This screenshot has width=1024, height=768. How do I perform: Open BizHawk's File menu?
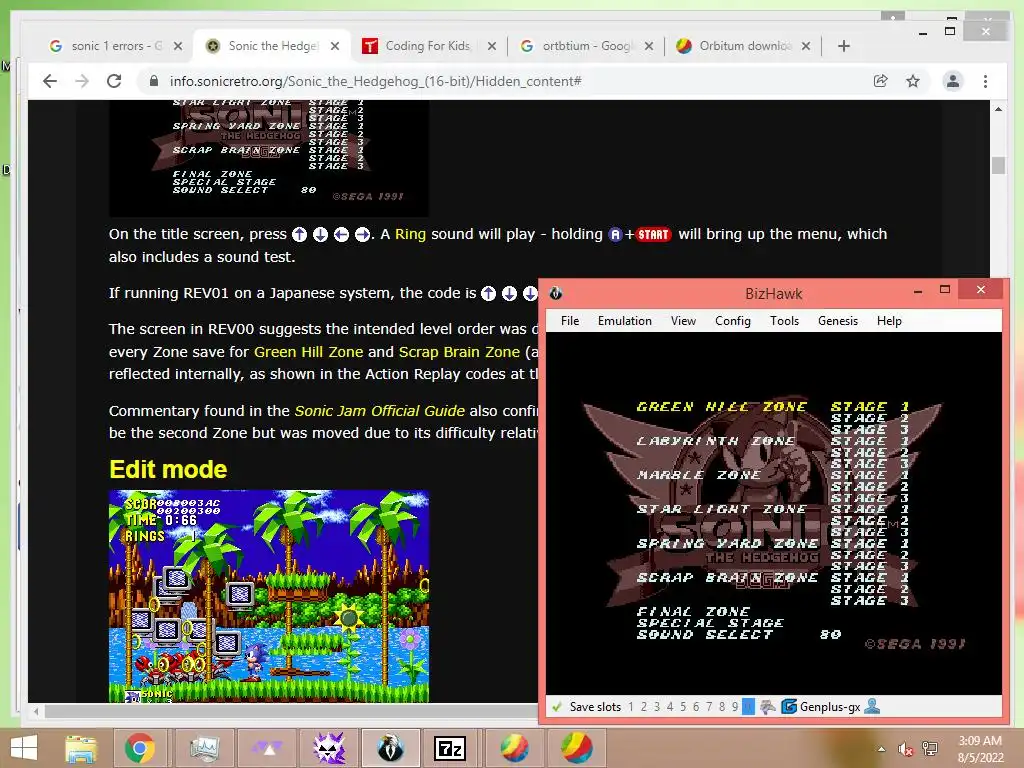pos(569,321)
